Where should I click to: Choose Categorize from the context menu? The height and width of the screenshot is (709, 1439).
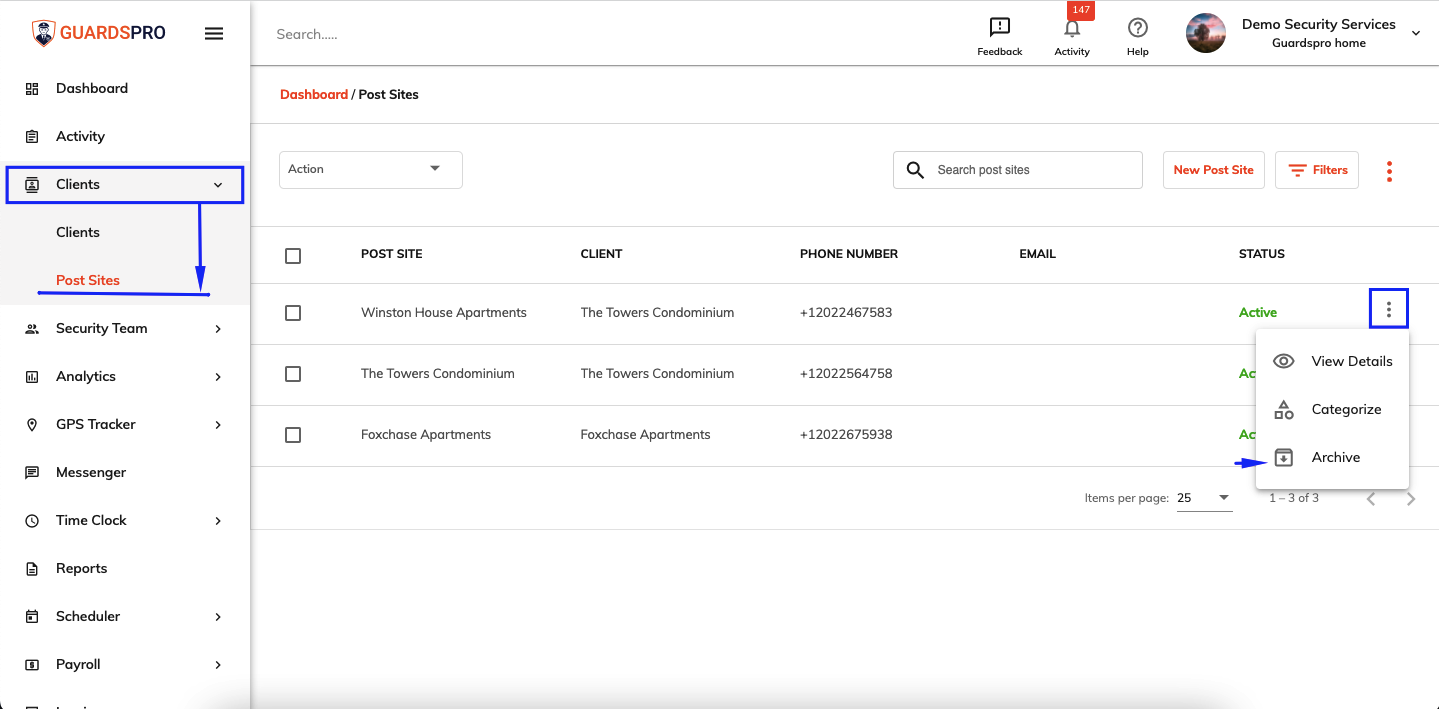click(1332, 409)
